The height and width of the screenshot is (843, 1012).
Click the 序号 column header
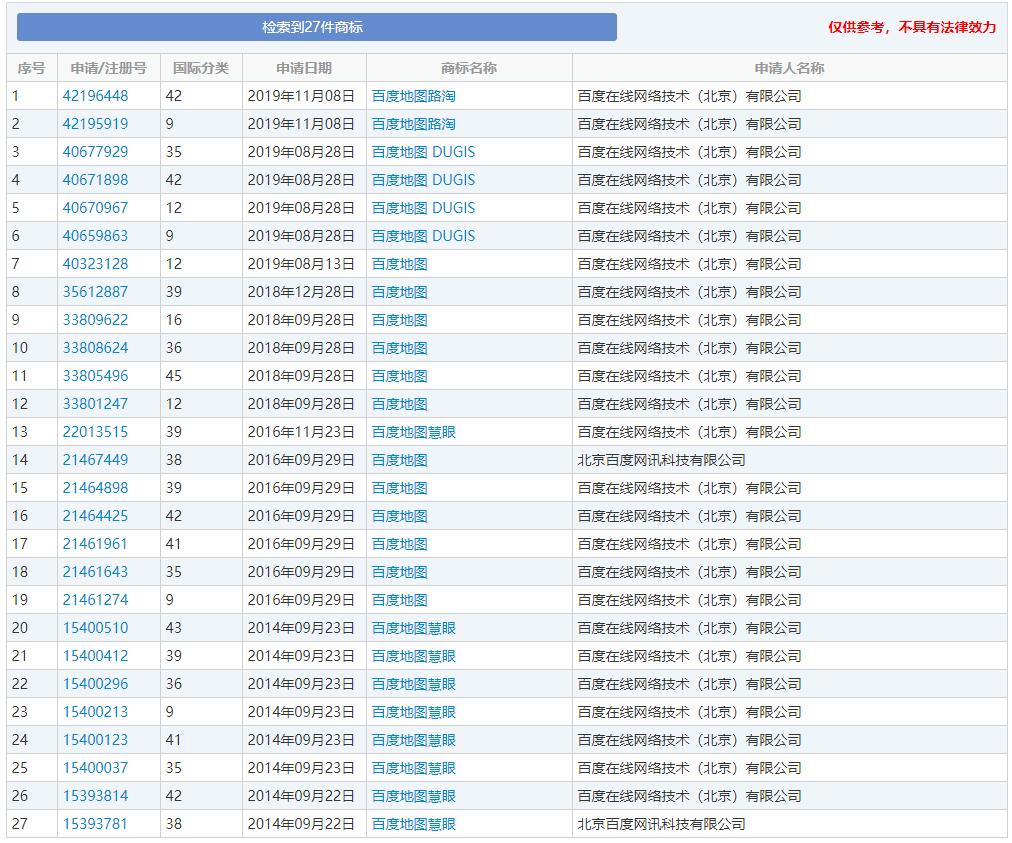click(31, 68)
